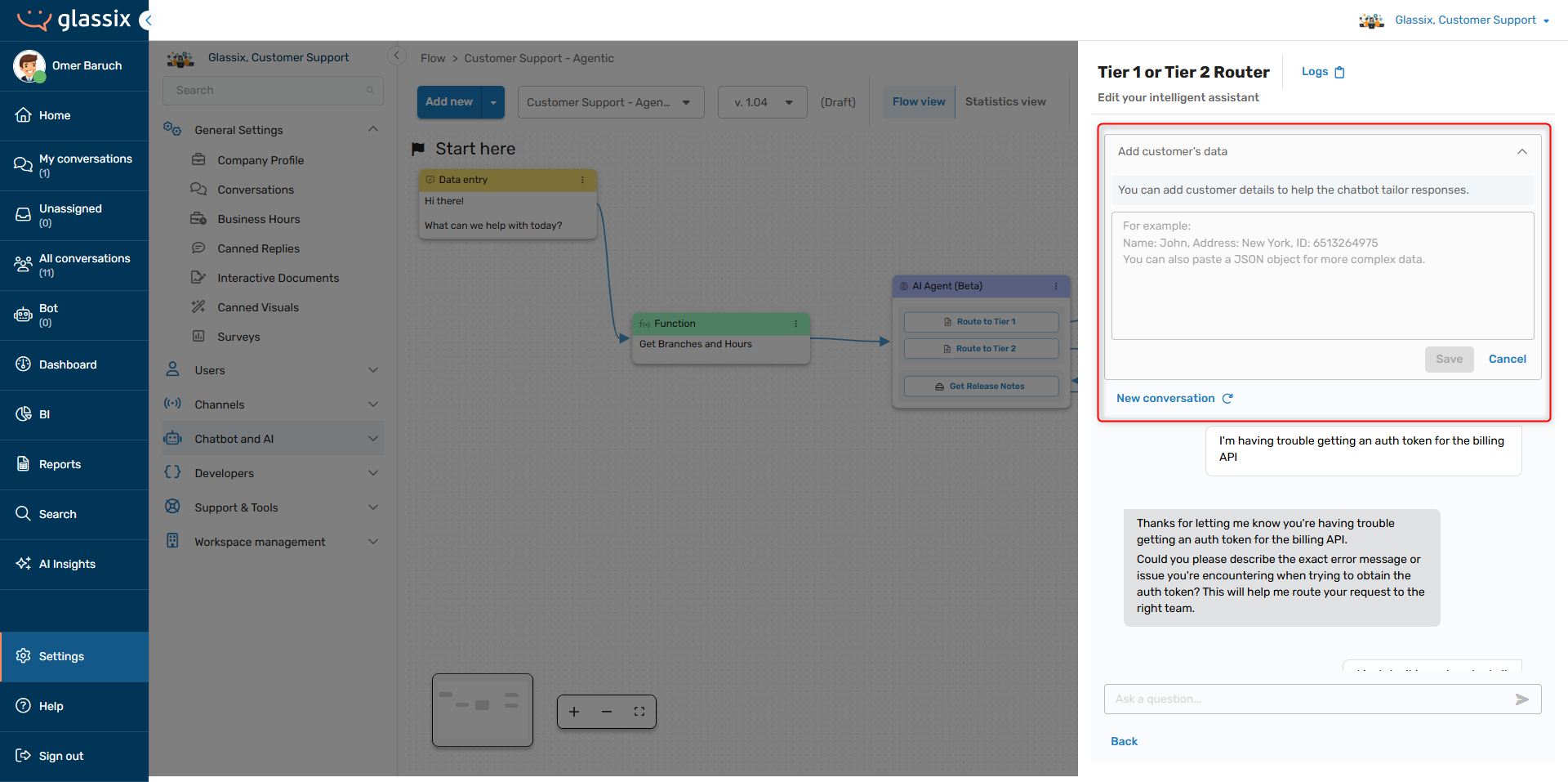Click the Flow breadcrumb link
The height and width of the screenshot is (782, 1568).
pos(433,58)
